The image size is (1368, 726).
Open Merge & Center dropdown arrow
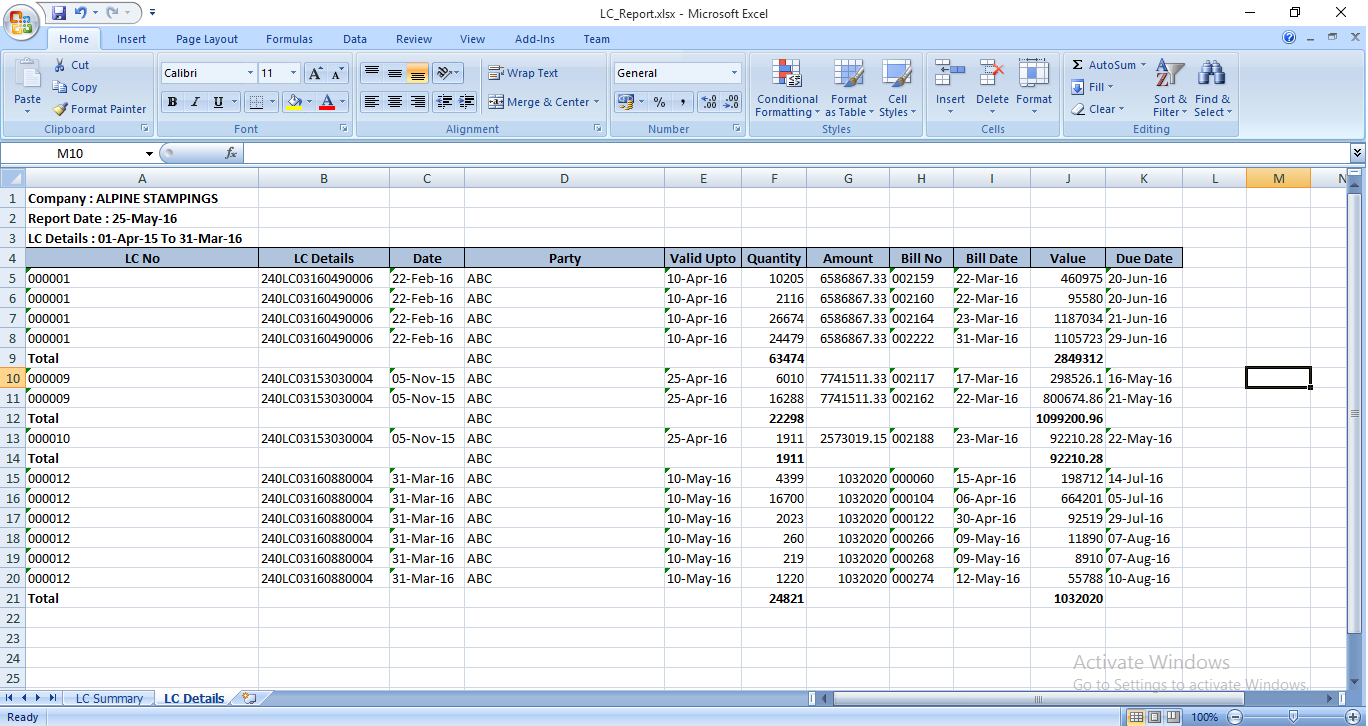[596, 102]
